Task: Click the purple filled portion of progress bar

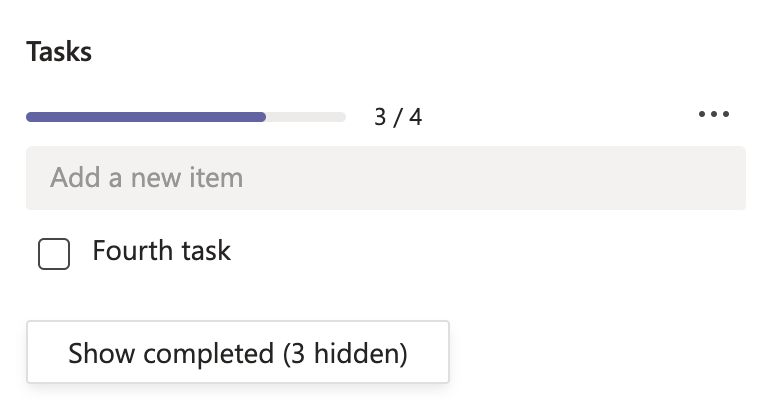Action: (146, 117)
